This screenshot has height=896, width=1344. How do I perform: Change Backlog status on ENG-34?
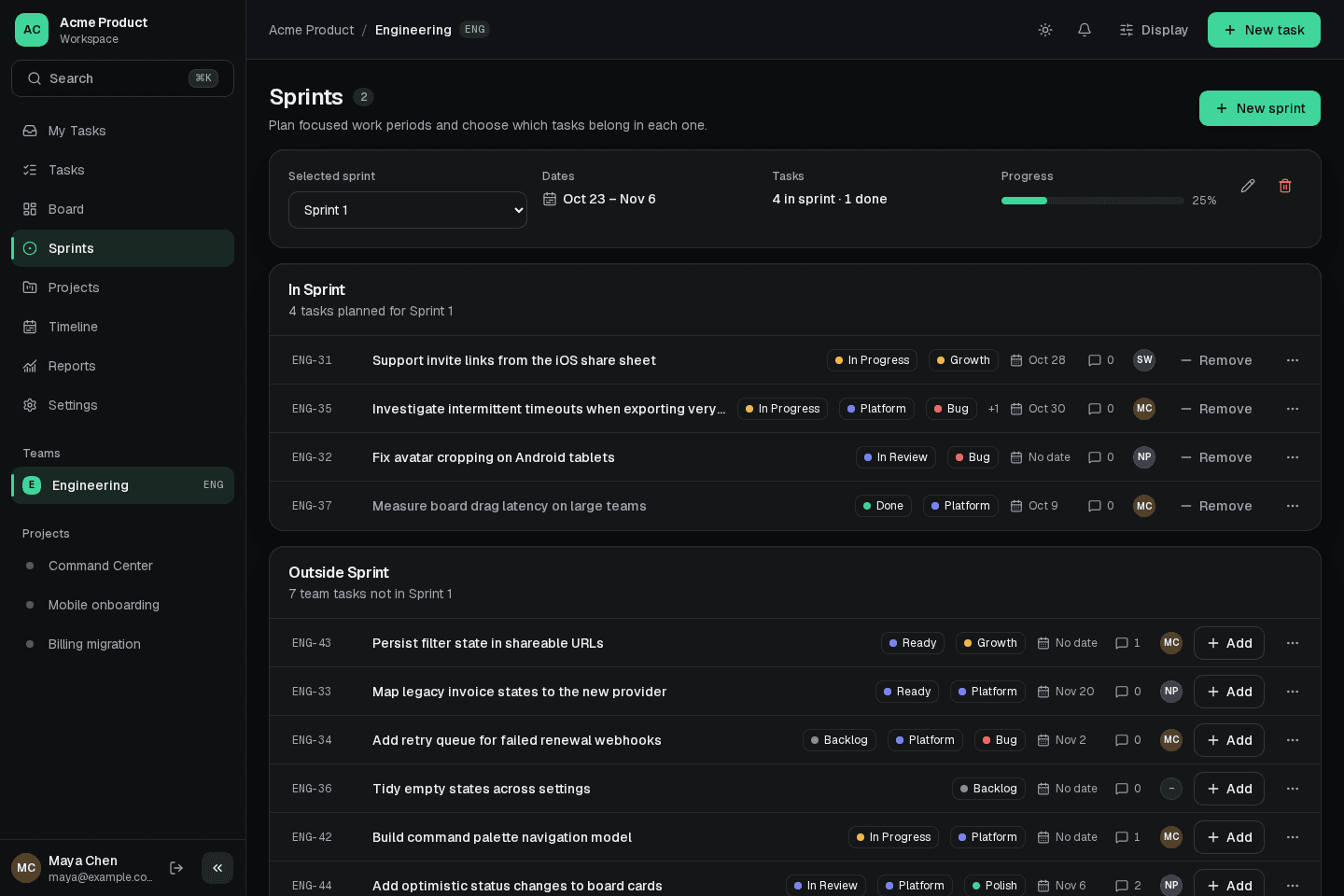(839, 740)
